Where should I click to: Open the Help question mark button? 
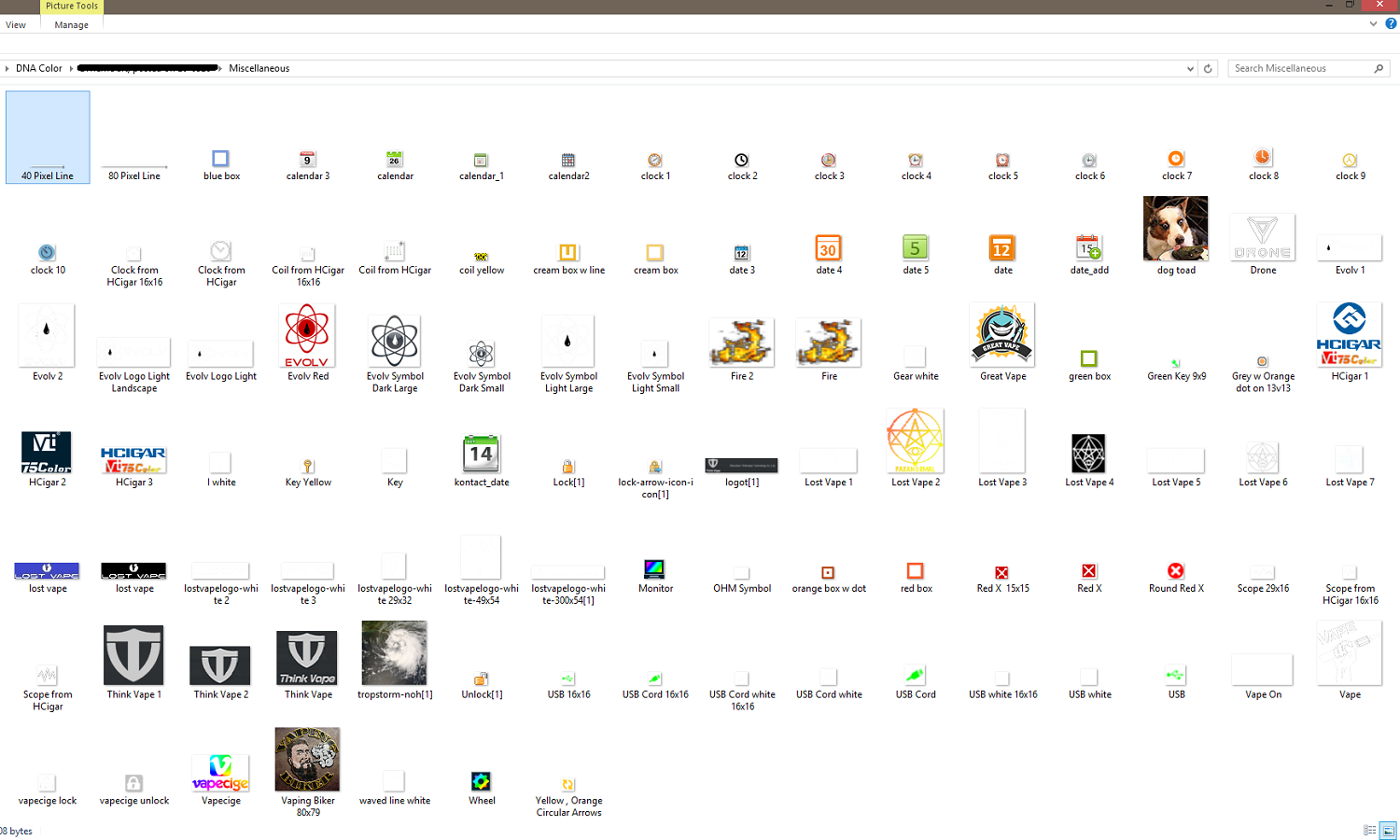pos(1391,24)
